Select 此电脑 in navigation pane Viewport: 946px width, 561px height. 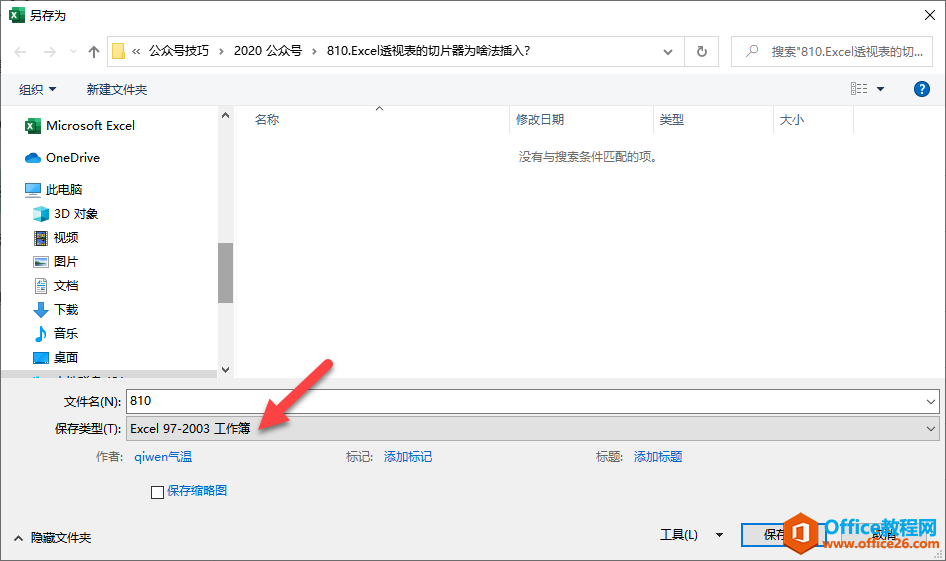(x=53, y=189)
